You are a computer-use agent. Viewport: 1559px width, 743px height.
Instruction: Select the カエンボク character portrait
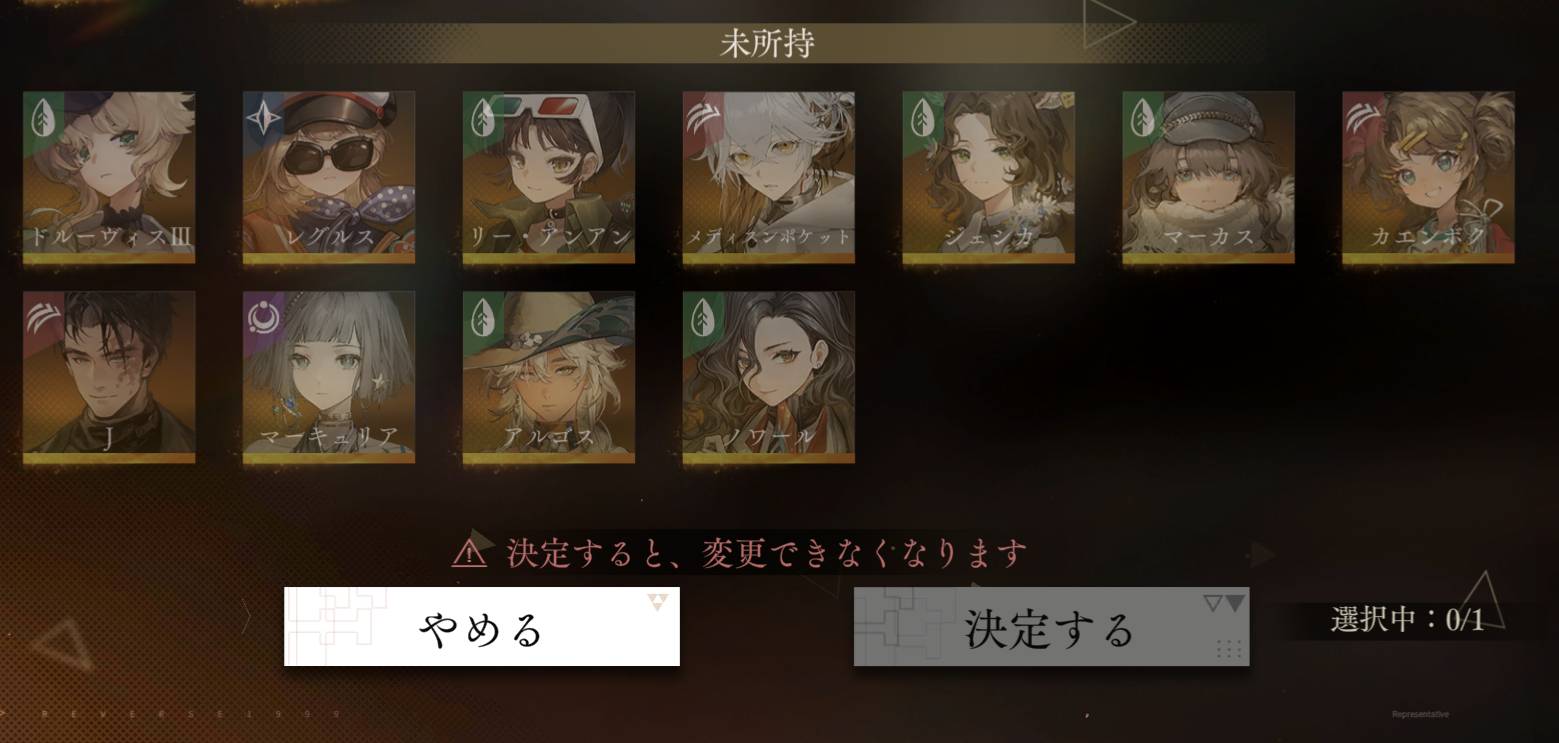(x=1429, y=177)
